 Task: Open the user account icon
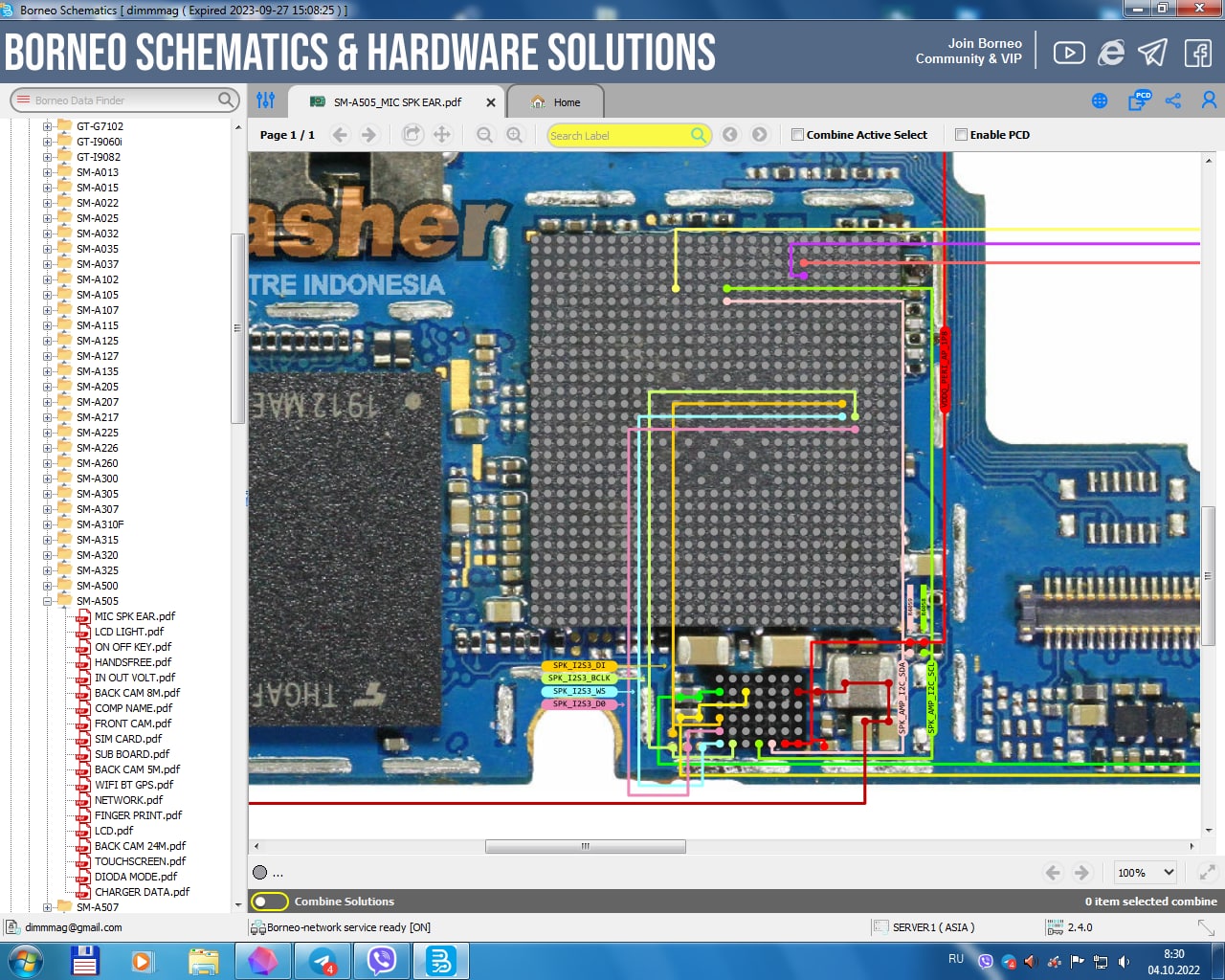click(1209, 100)
